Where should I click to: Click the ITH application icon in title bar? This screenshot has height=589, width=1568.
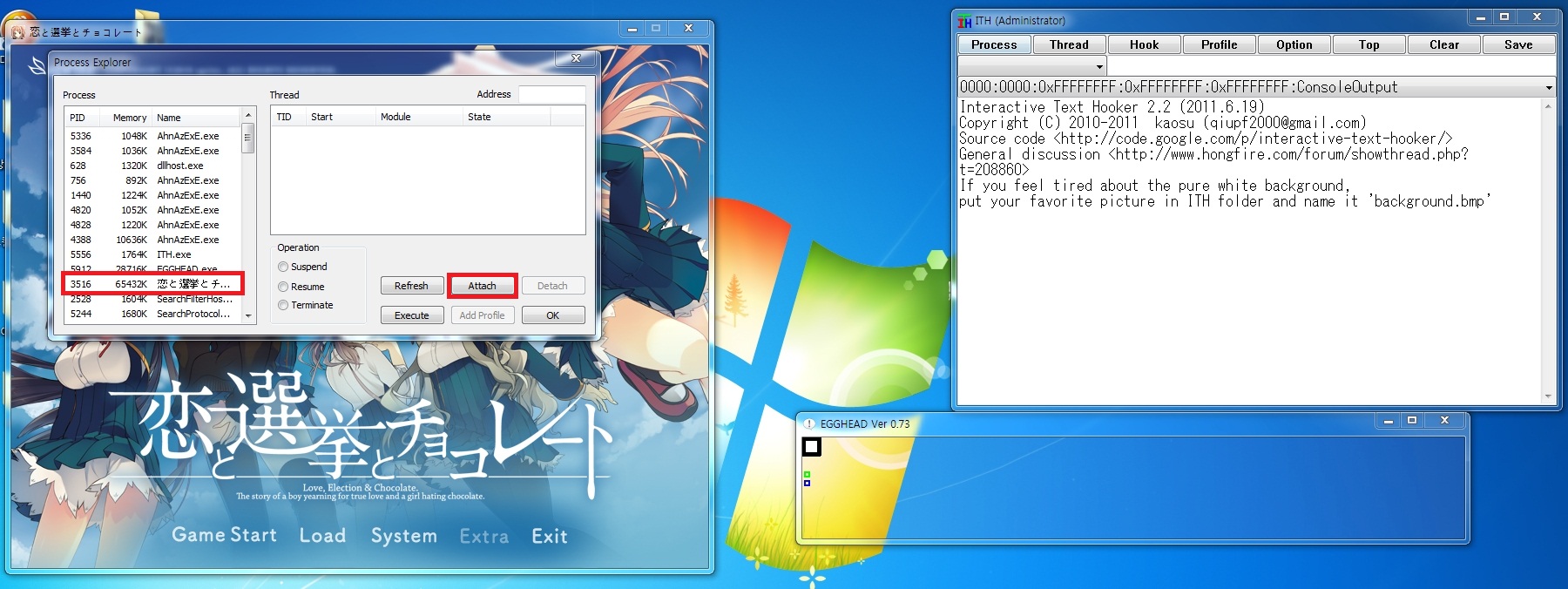[x=964, y=21]
